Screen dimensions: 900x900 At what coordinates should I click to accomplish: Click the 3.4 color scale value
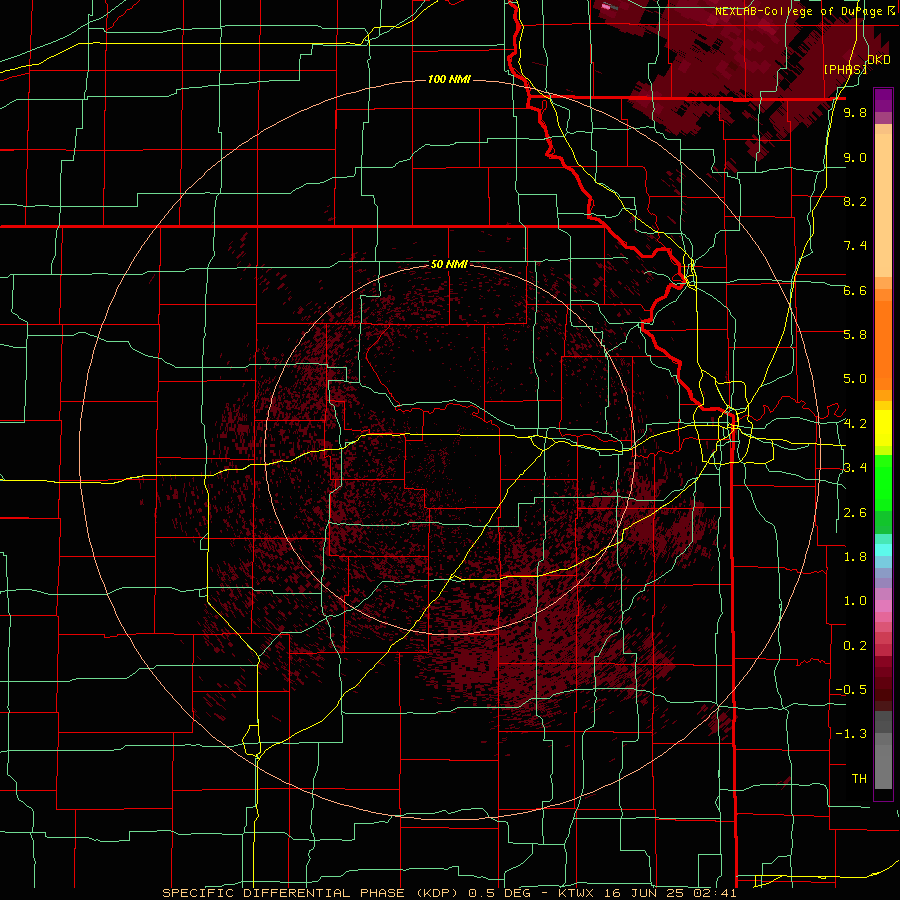pyautogui.click(x=855, y=468)
